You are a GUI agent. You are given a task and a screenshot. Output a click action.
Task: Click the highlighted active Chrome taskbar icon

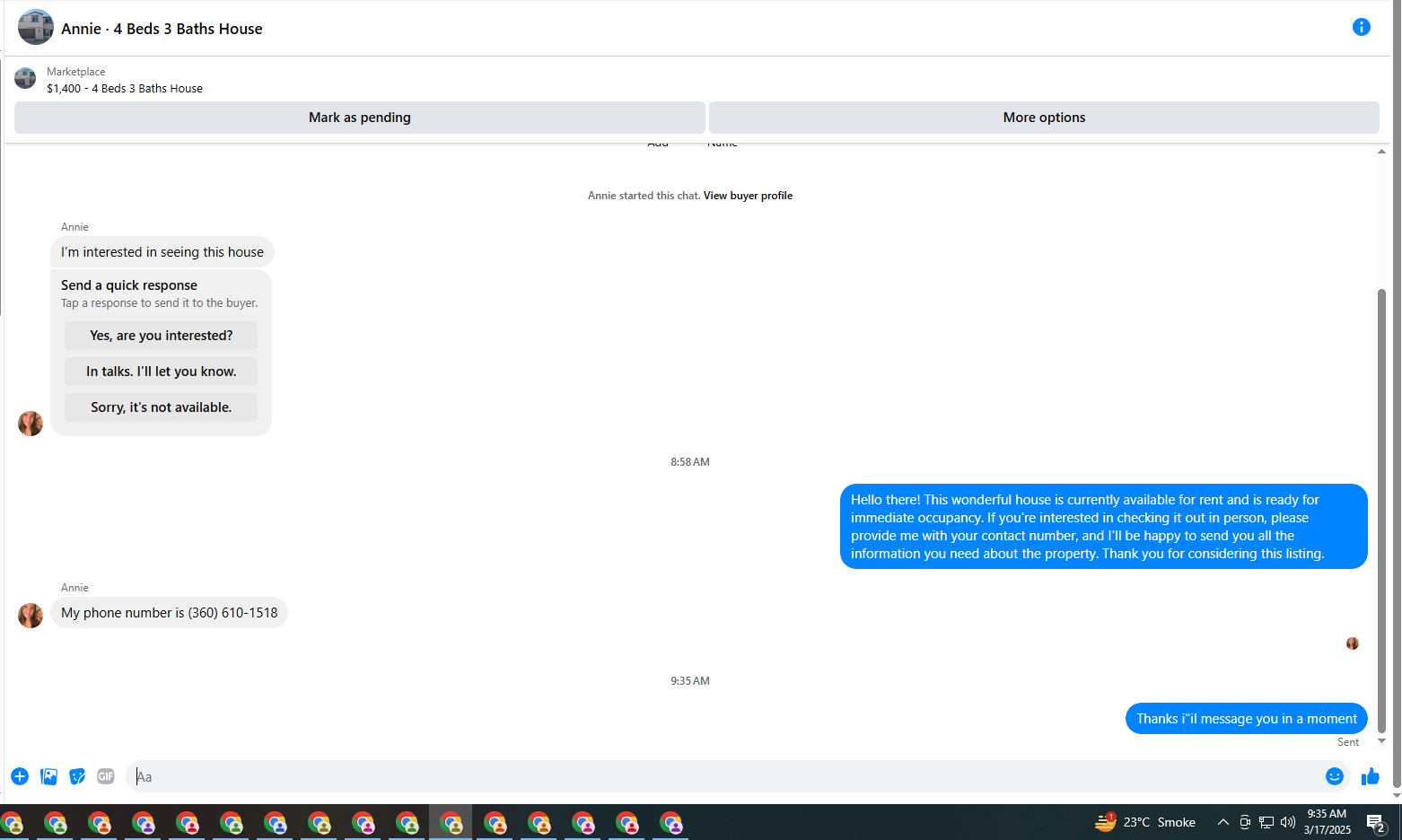451,822
